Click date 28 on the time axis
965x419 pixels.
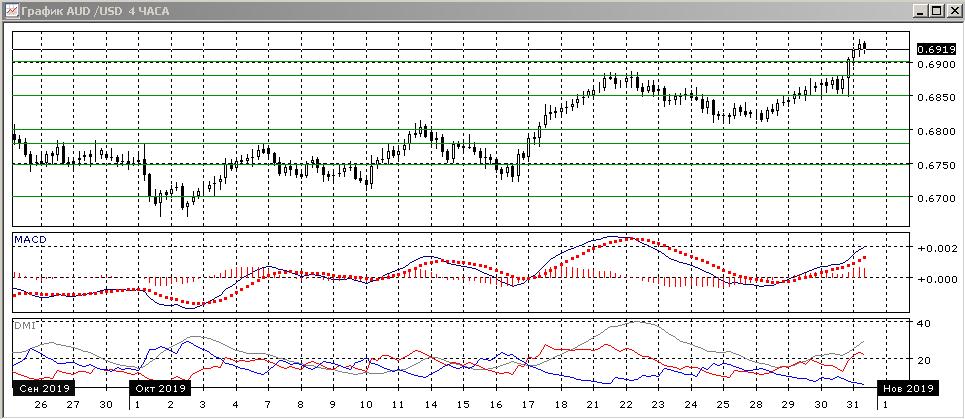tap(756, 405)
